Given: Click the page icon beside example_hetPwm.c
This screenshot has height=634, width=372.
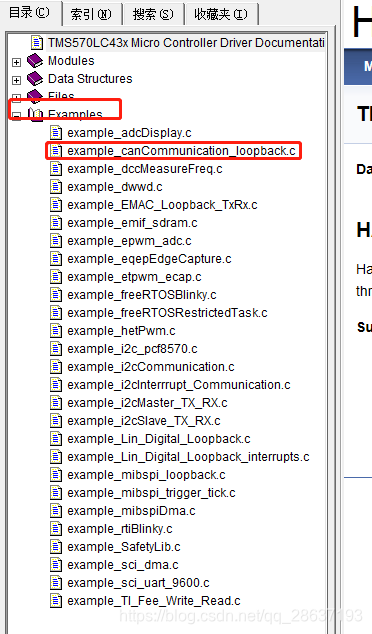Looking at the screenshot, I should click(56, 331).
